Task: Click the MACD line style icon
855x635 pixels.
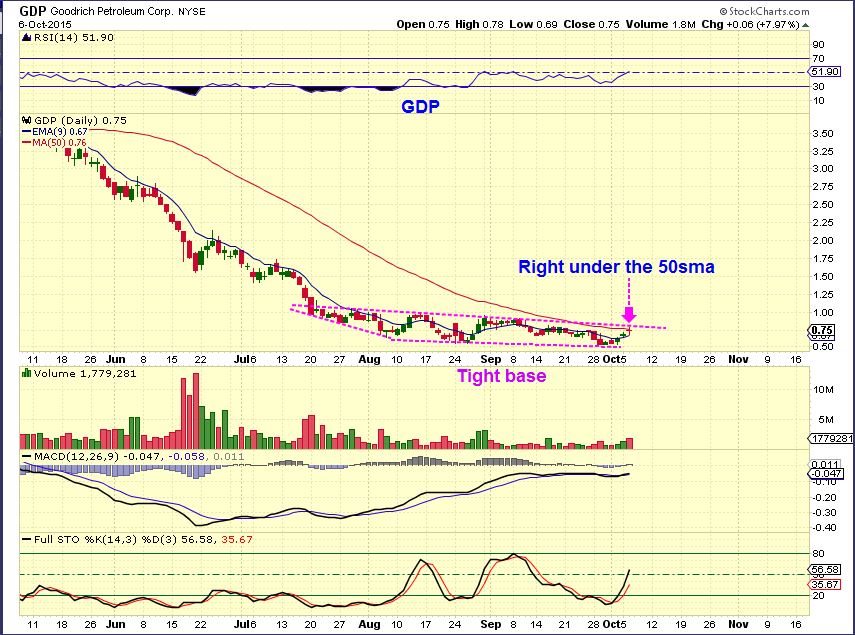Action: [26, 456]
